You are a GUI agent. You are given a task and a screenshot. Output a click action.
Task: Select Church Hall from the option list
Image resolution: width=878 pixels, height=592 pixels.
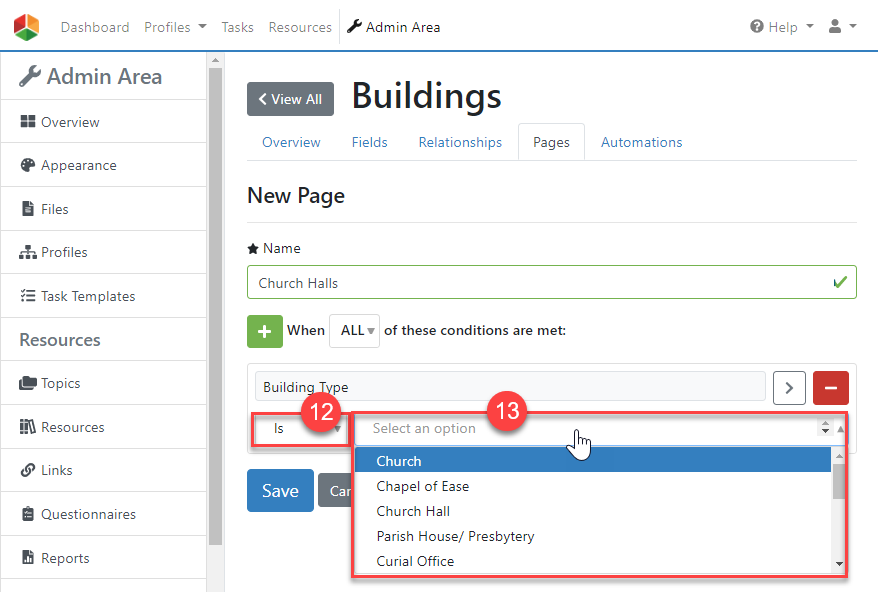413,511
